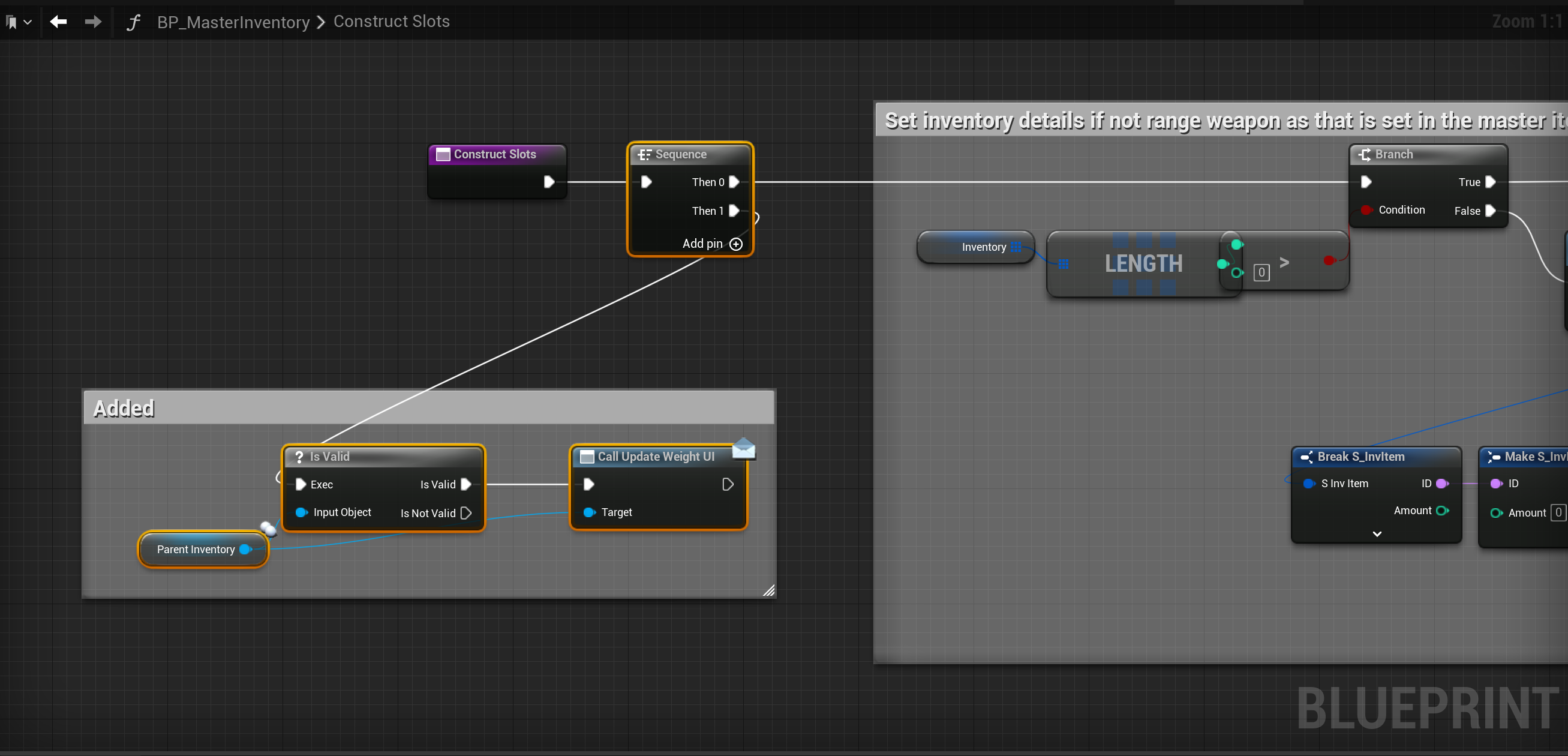
Task: Click the back navigation arrow
Action: 58,22
